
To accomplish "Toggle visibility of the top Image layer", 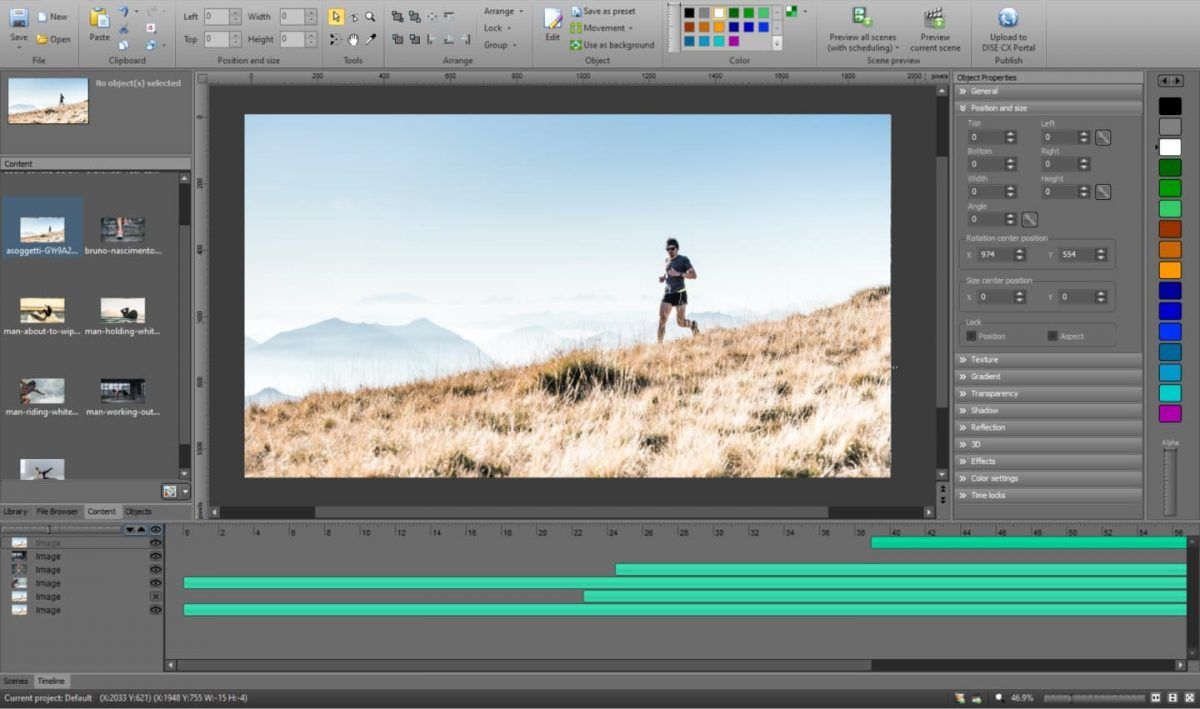I will click(x=155, y=543).
